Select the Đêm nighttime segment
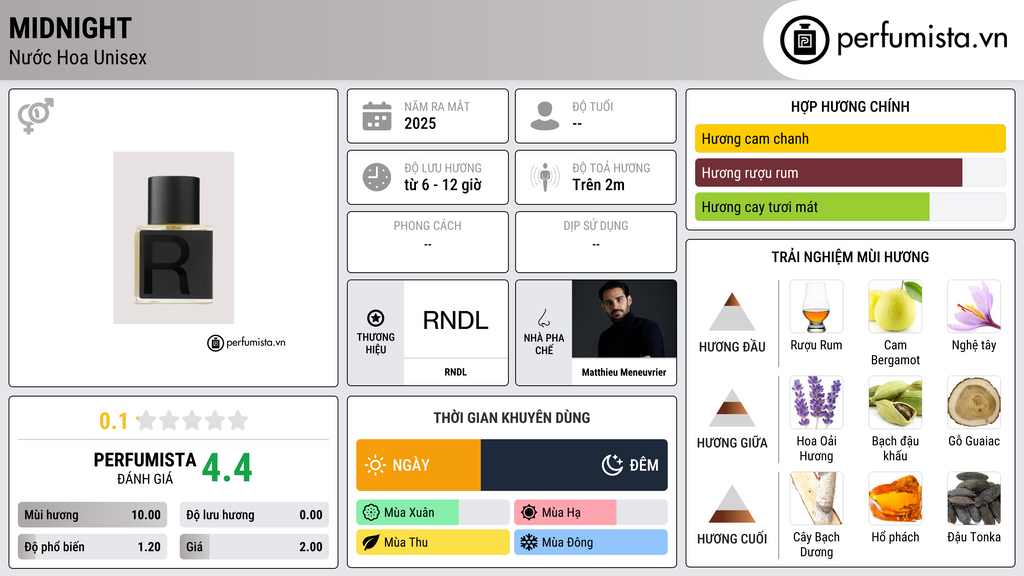The width and height of the screenshot is (1024, 576). point(574,465)
